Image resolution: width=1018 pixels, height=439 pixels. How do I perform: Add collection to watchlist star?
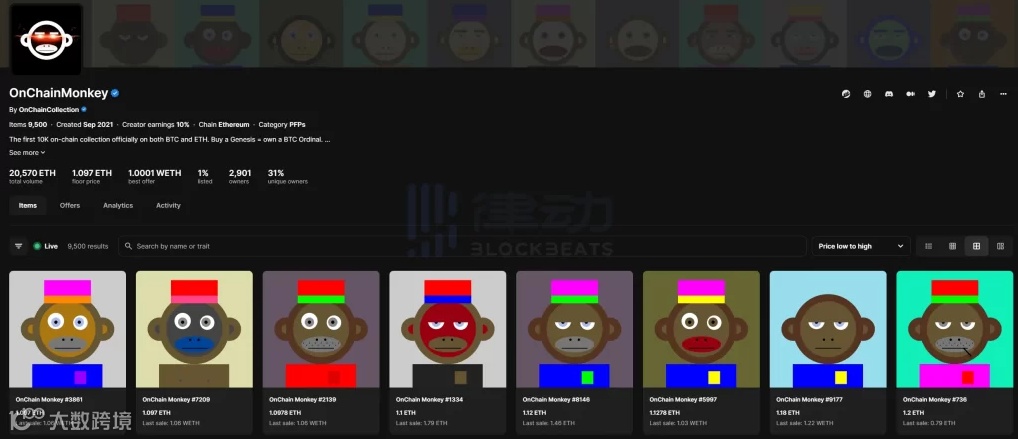click(960, 94)
